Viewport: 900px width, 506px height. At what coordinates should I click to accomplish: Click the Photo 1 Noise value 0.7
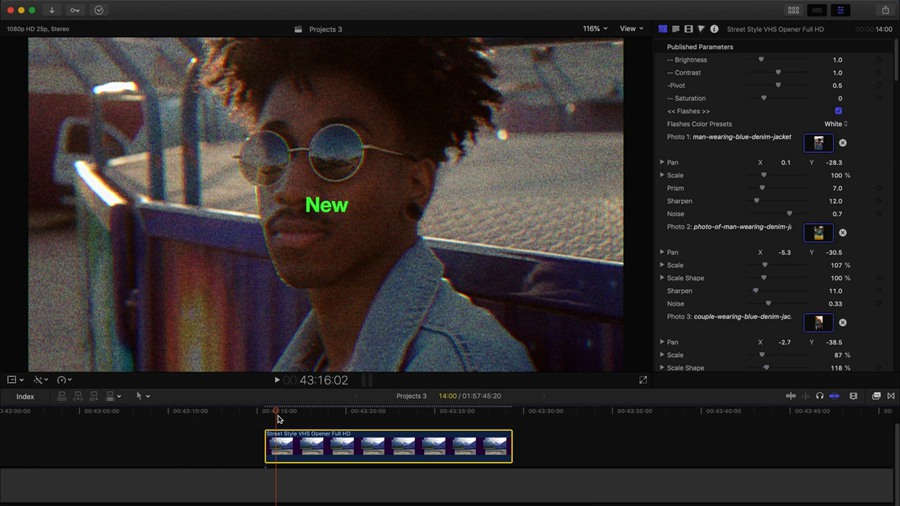837,213
